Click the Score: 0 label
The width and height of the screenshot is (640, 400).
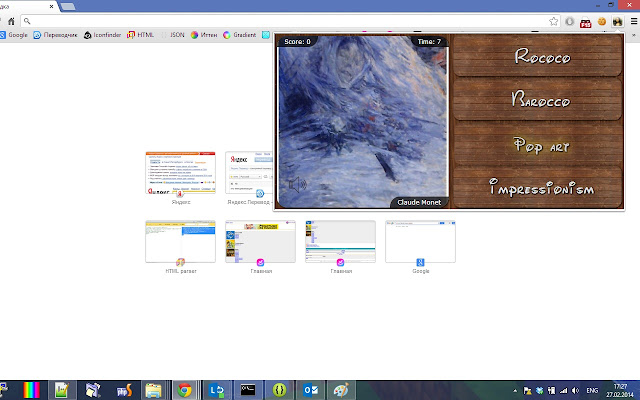[x=298, y=41]
